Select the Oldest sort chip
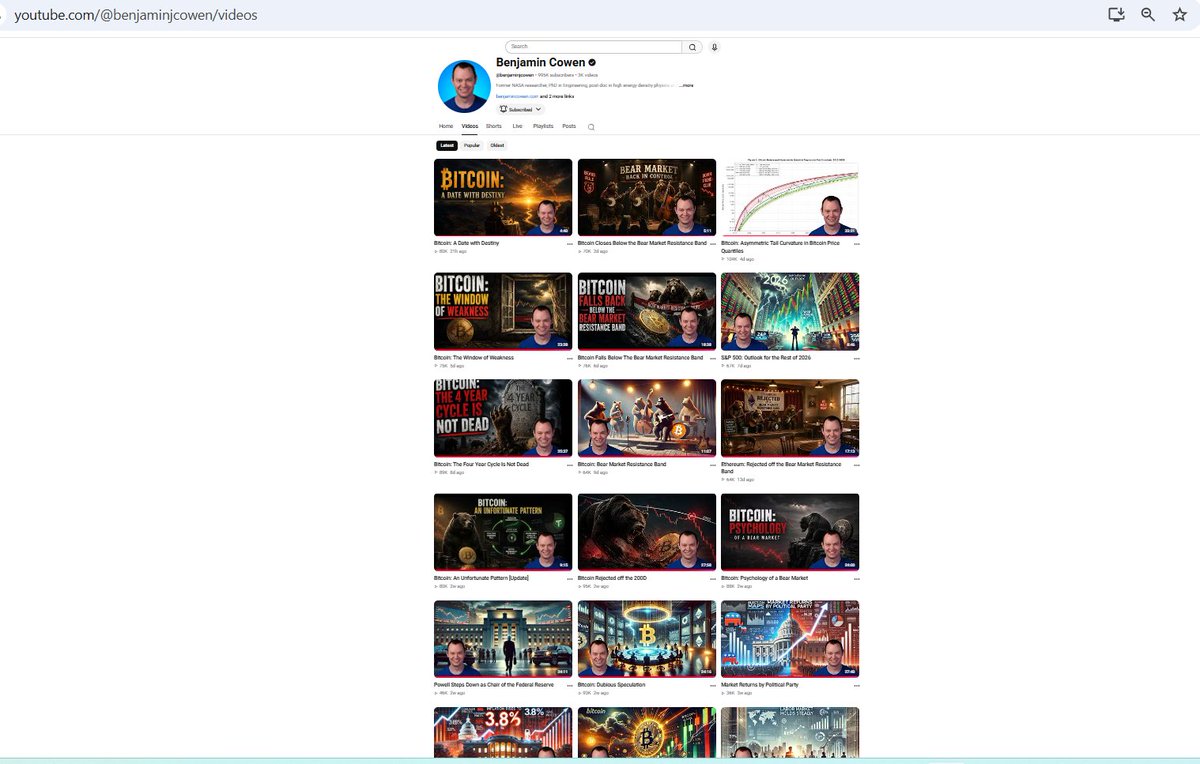 (497, 146)
